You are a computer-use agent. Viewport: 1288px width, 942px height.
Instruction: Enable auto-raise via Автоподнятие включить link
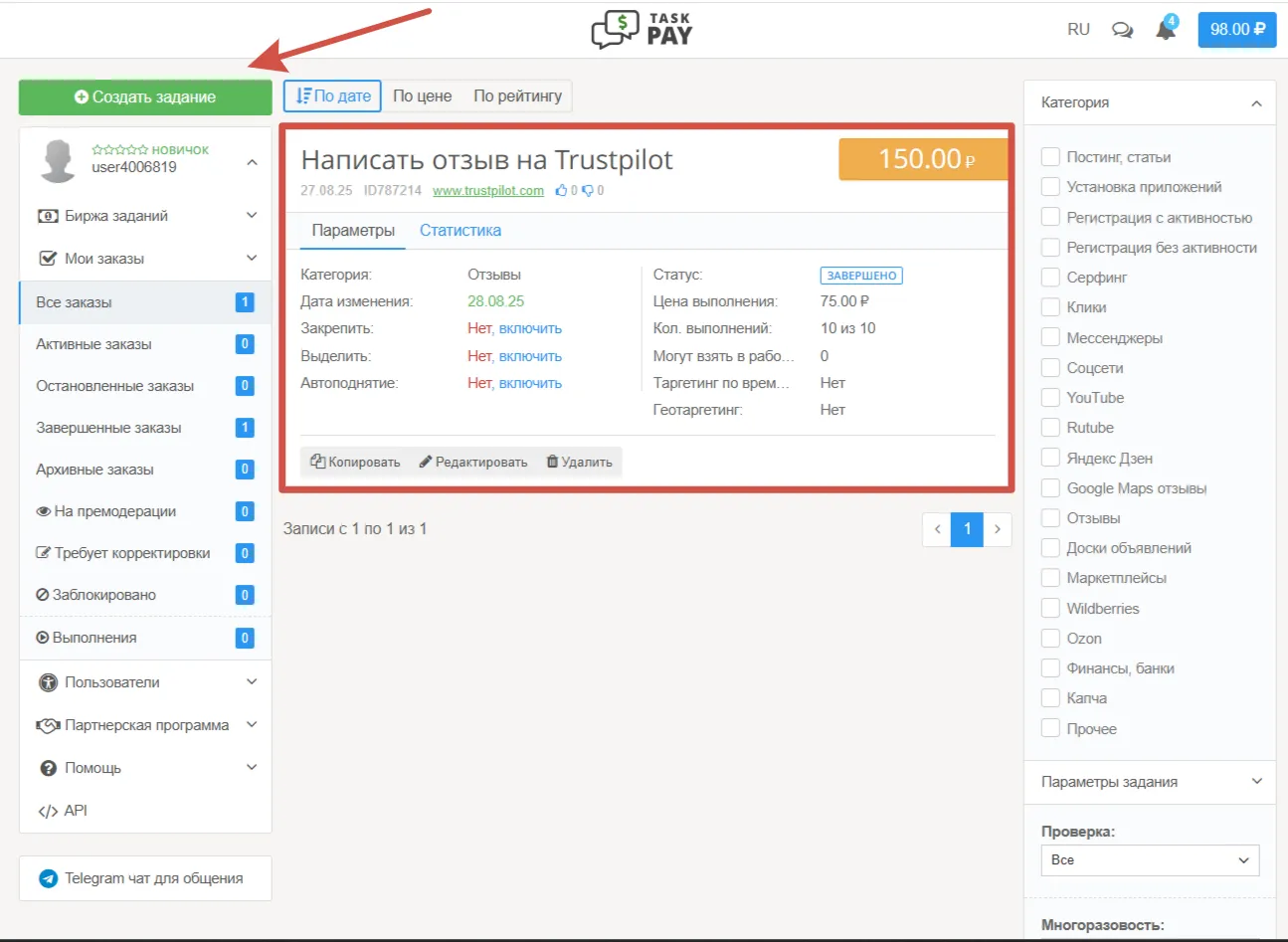530,383
